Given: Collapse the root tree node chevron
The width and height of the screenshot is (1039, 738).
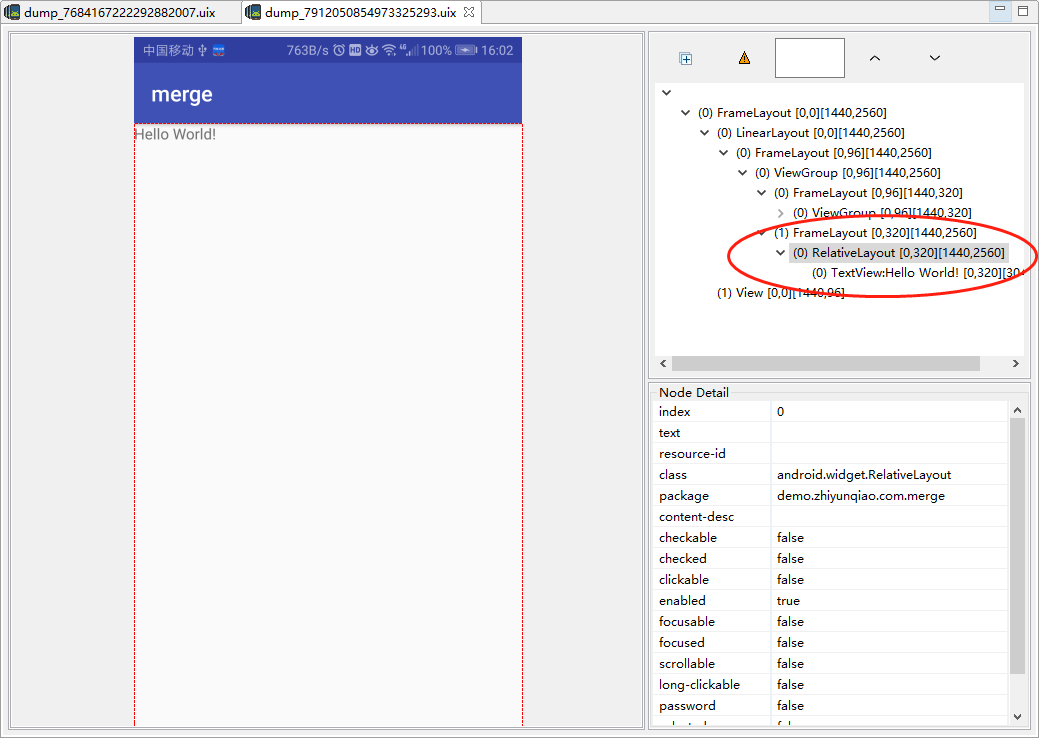Looking at the screenshot, I should point(667,93).
